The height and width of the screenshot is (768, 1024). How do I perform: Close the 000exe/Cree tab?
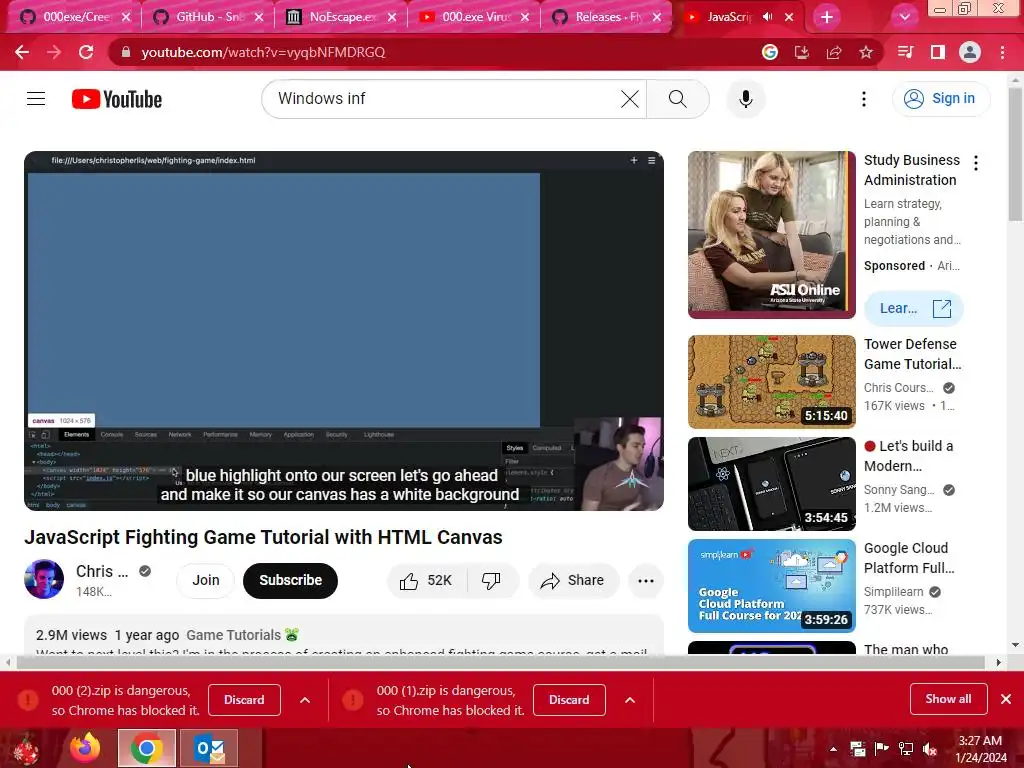click(x=126, y=17)
